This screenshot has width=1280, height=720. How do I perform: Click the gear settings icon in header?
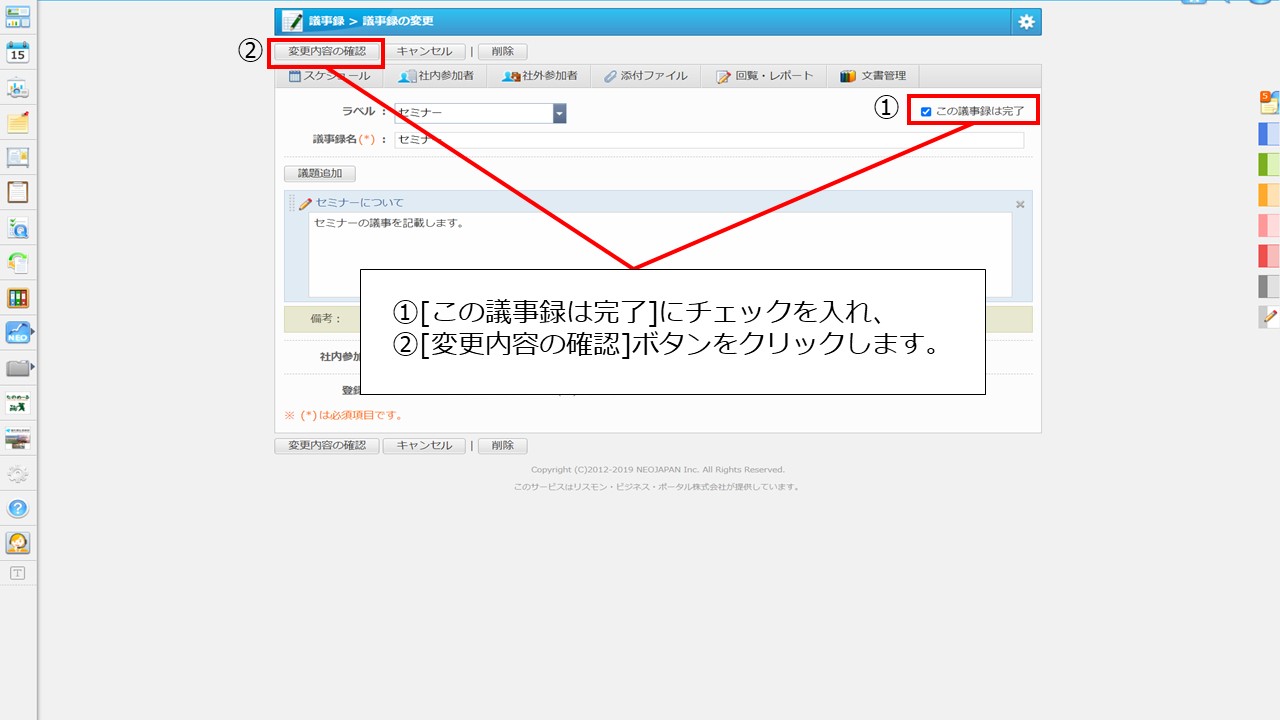pos(1026,22)
